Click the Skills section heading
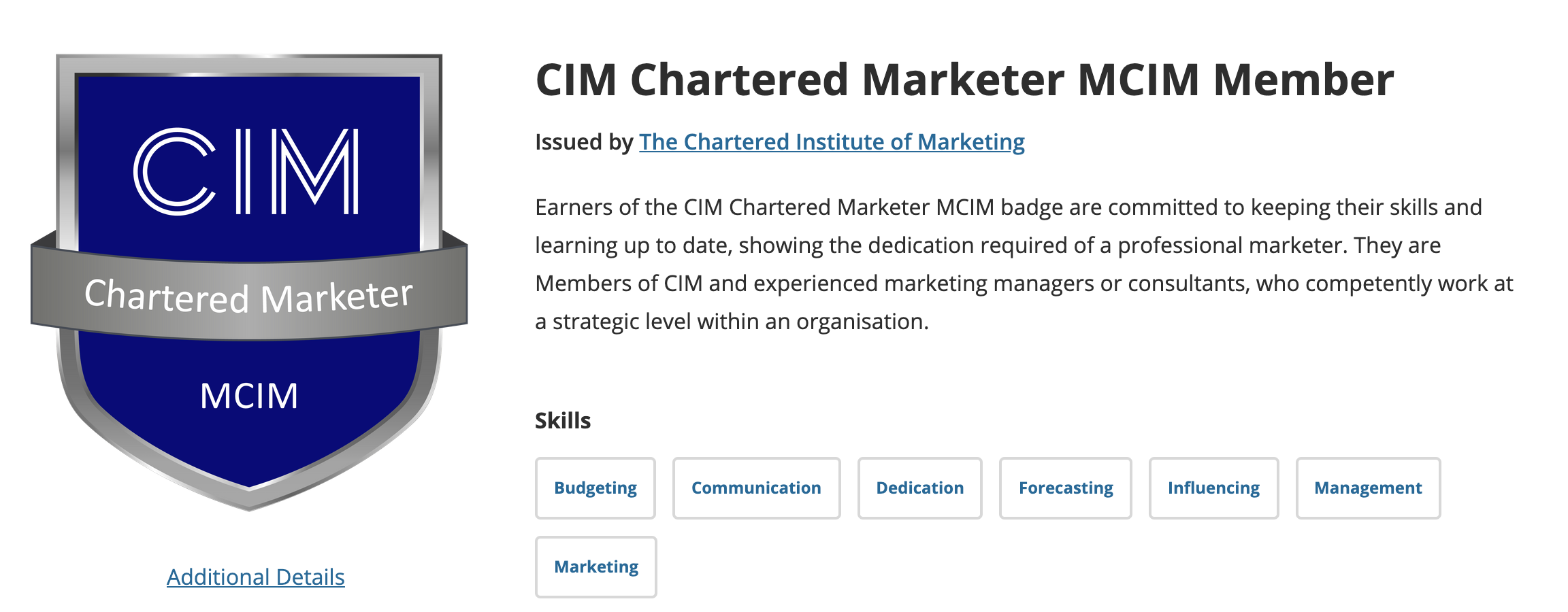This screenshot has width=1568, height=612. 563,421
